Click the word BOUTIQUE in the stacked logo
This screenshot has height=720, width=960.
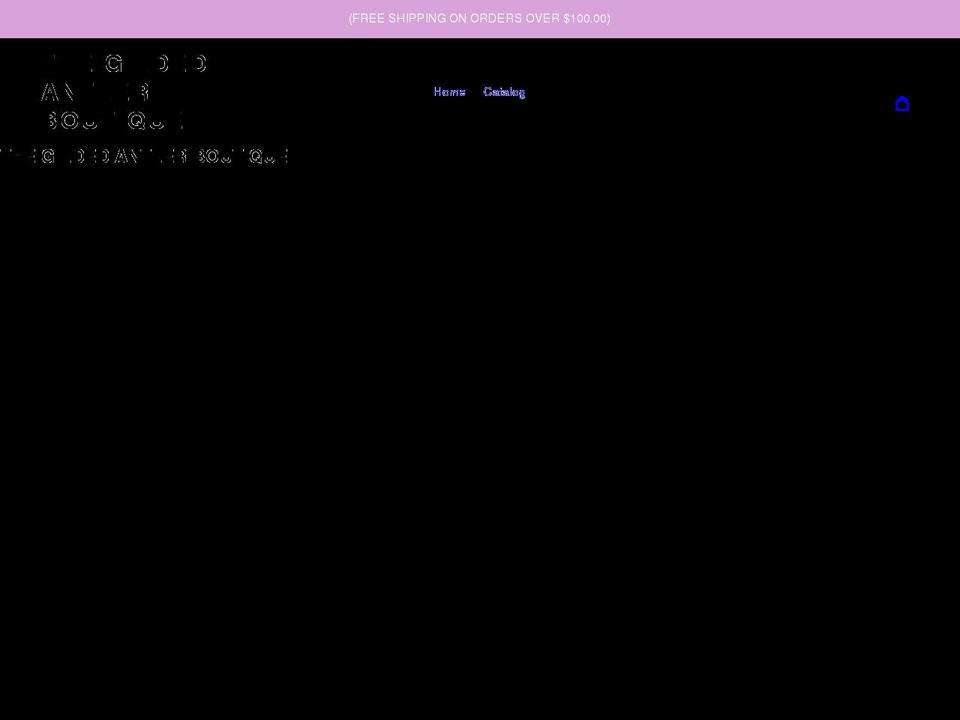(x=115, y=121)
